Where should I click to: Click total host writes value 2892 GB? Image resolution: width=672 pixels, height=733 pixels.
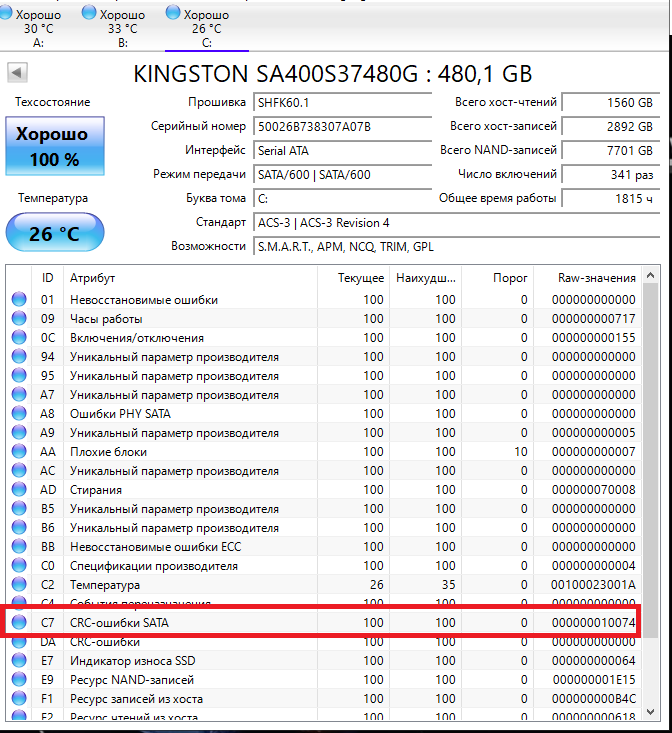(611, 127)
